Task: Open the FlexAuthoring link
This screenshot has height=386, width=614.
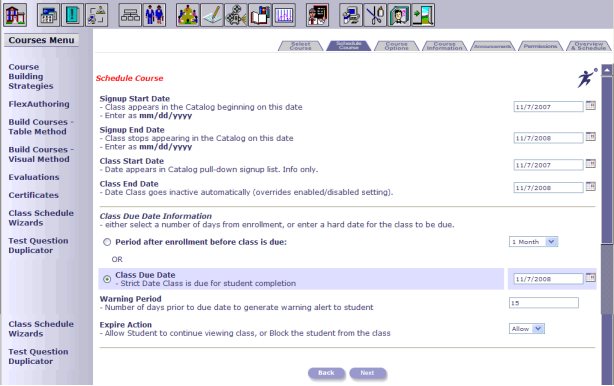Action: click(39, 104)
